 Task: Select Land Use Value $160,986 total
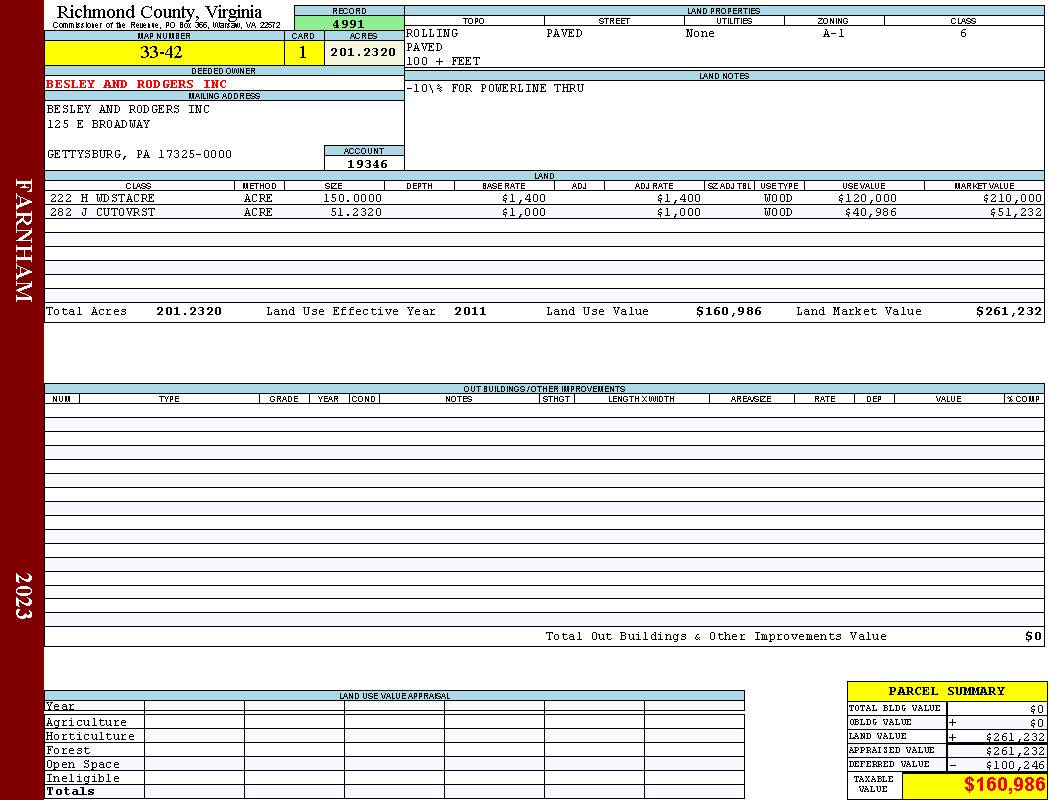[729, 311]
